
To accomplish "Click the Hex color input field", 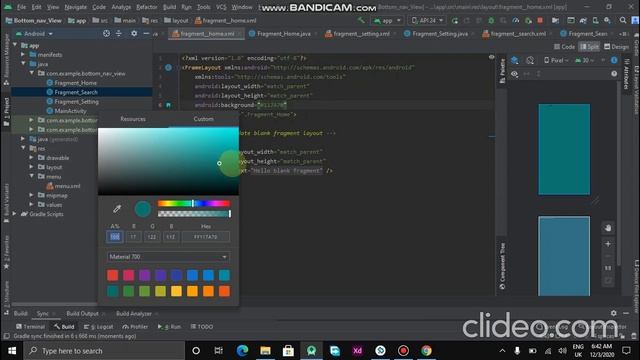I will [206, 237].
